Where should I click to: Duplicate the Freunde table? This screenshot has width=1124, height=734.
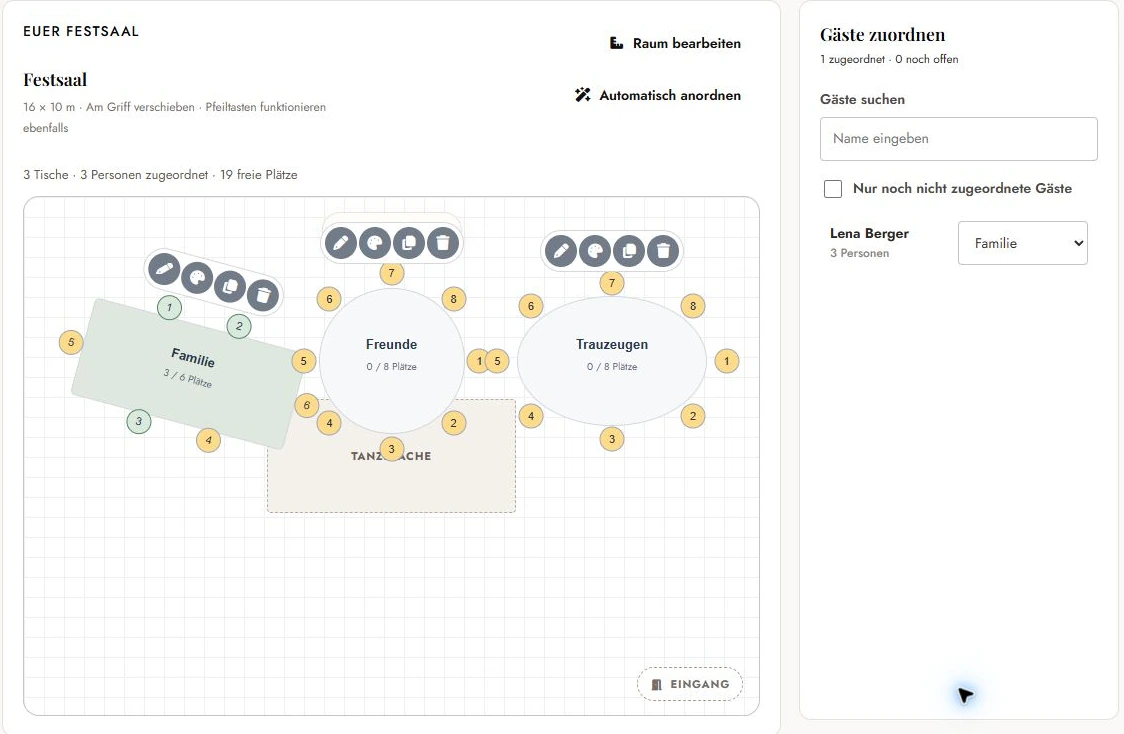tap(409, 243)
